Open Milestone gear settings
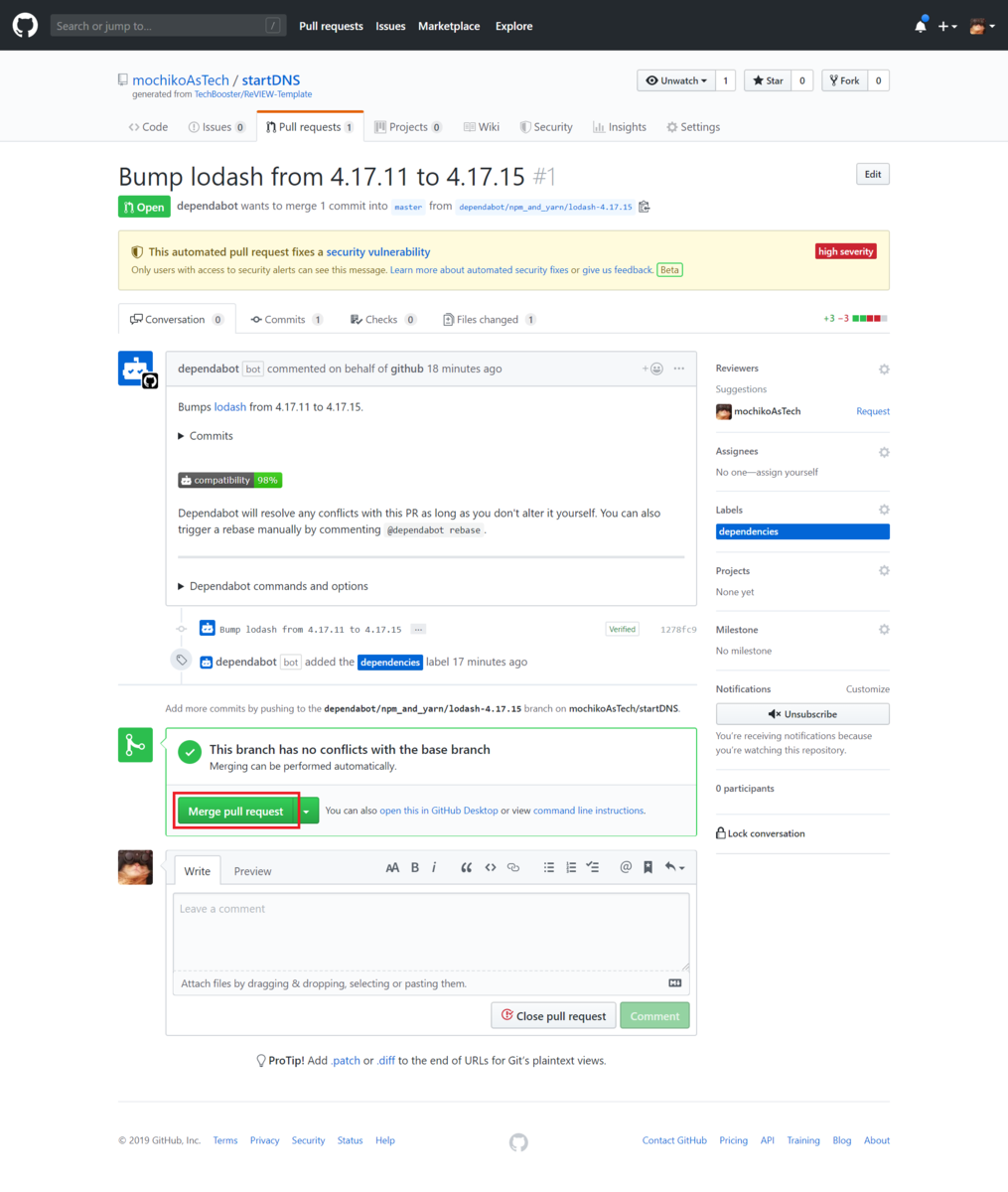This screenshot has height=1192, width=1008. 884,630
